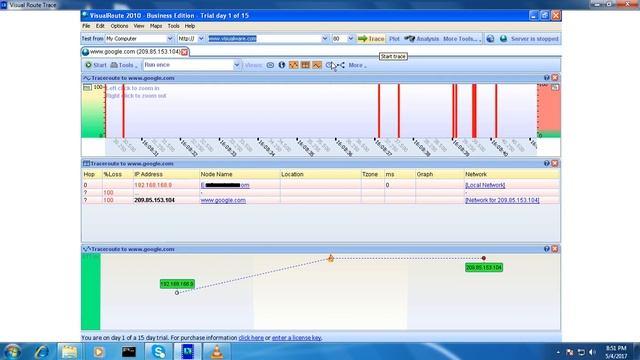Click the Hop column header
The width and height of the screenshot is (640, 360).
click(x=91, y=174)
